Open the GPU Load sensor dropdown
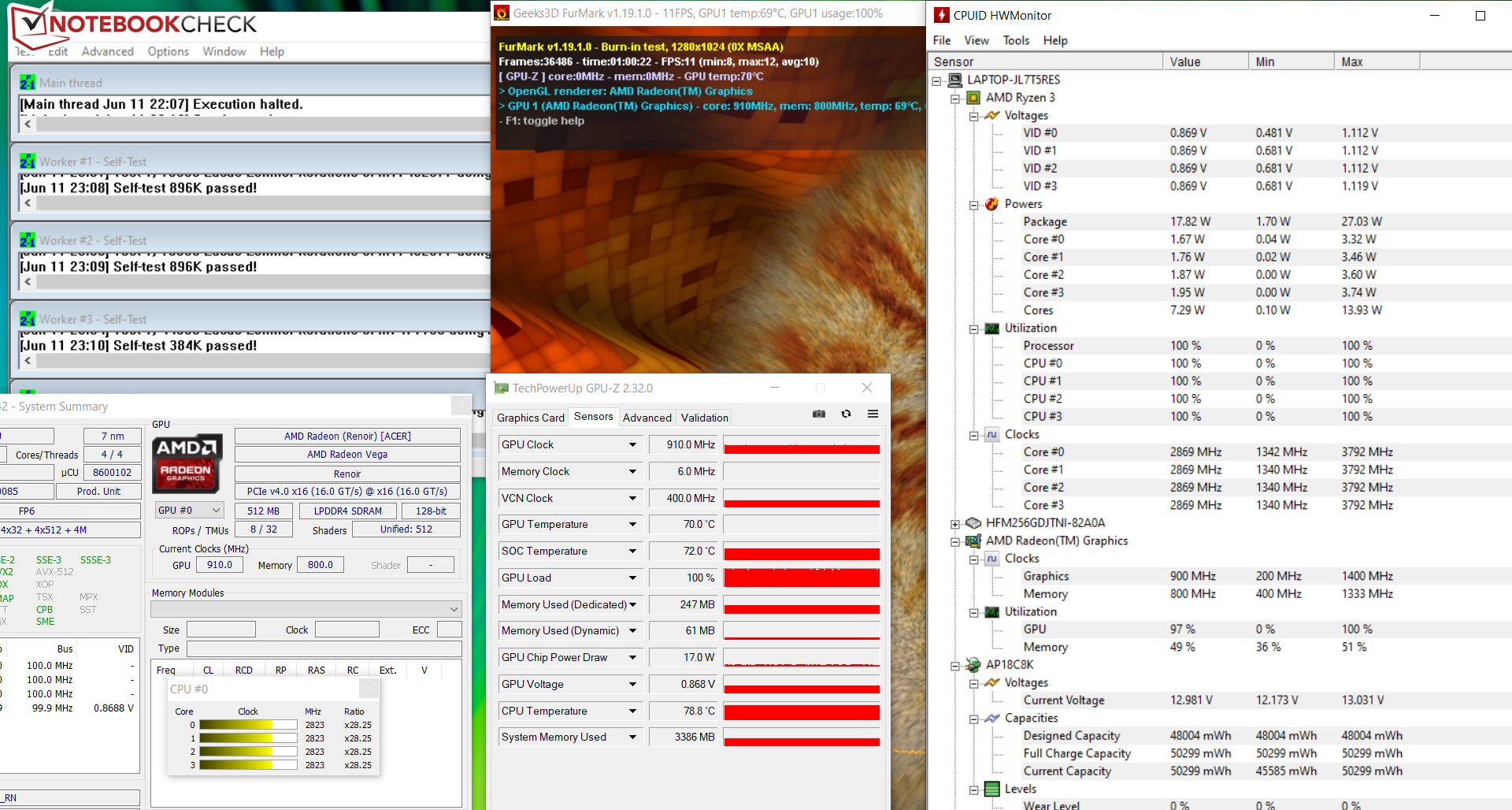The image size is (1512, 810). (x=632, y=578)
